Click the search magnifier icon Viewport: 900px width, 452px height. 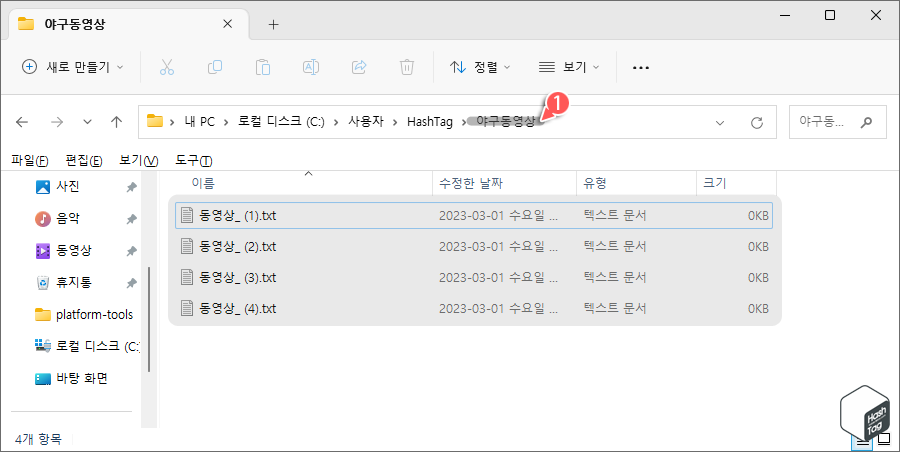866,122
